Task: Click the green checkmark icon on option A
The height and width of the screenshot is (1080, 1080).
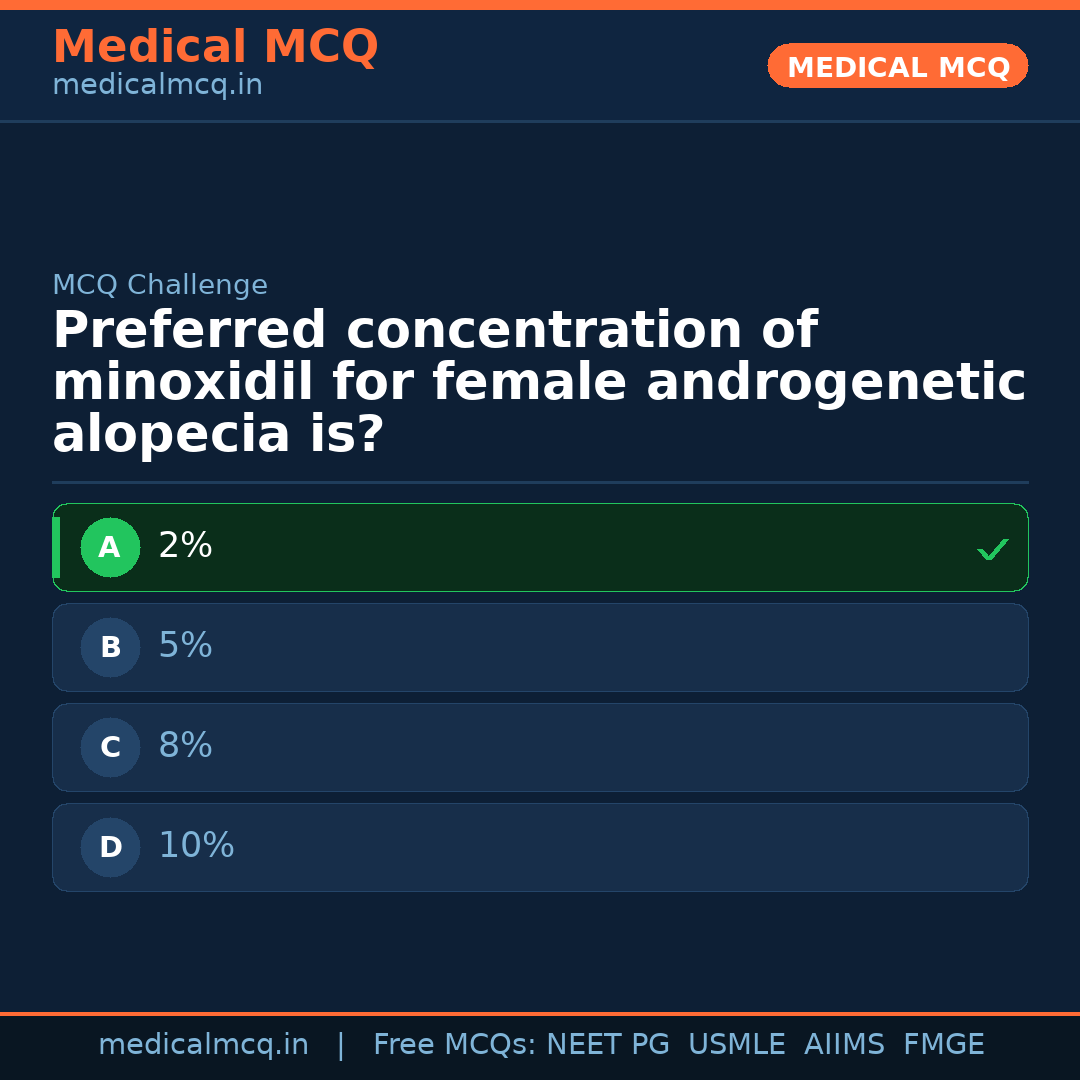Action: pyautogui.click(x=992, y=549)
